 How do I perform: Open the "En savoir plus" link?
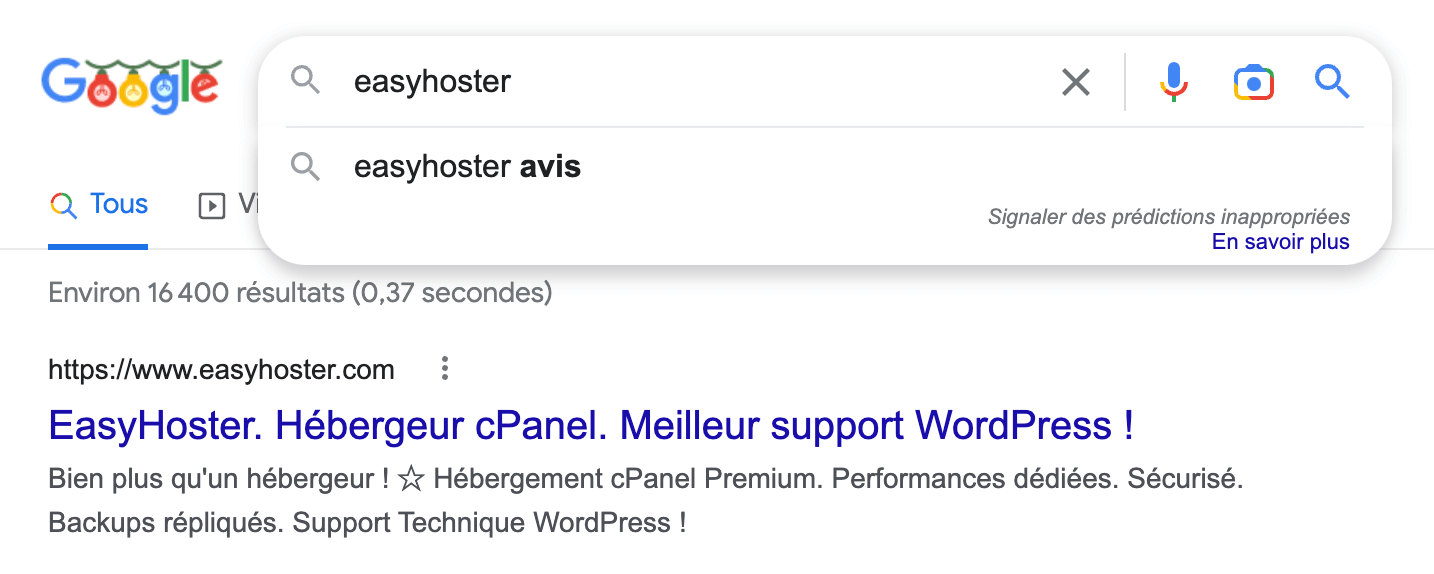click(x=1280, y=242)
